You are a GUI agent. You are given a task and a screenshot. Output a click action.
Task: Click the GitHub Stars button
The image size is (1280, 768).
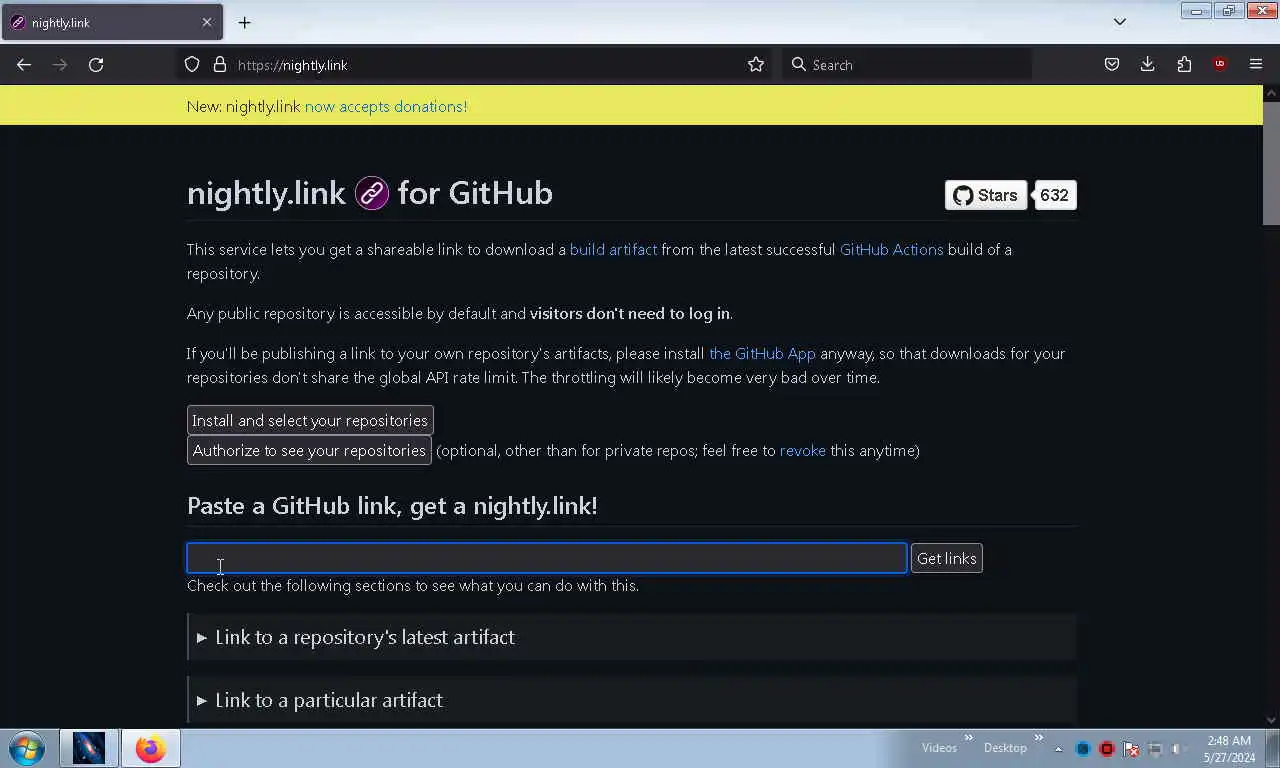pos(986,195)
